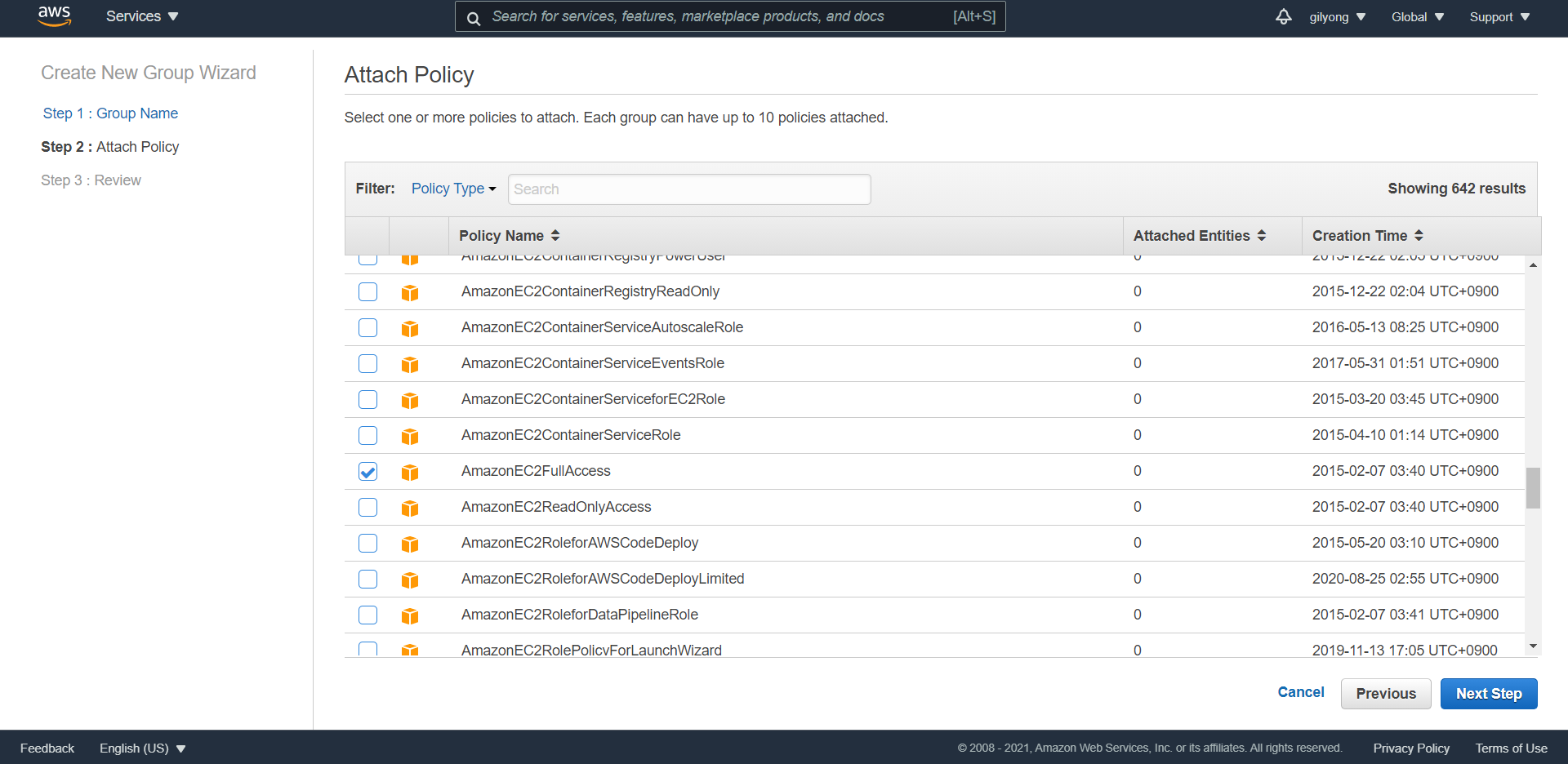Check the AmazonEC2ReadOnlyAccess checkbox
Viewport: 1568px width, 764px height.
[x=368, y=507]
